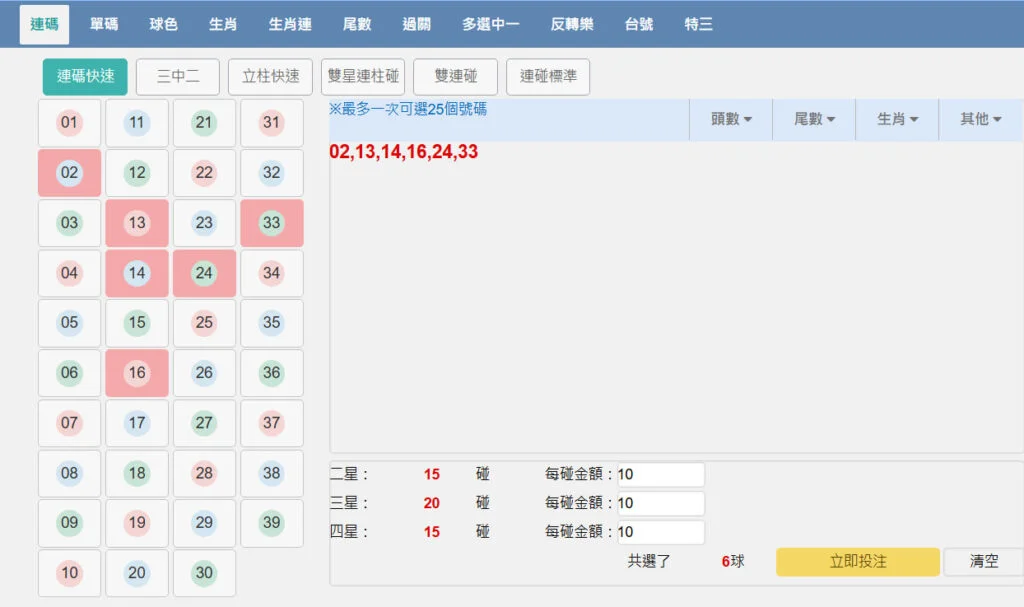Open the 其他 dropdown

tap(978, 118)
